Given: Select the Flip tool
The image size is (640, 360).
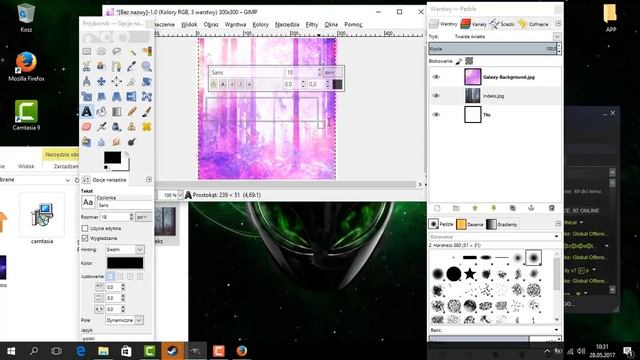Looking at the screenshot, I should click(x=132, y=97).
